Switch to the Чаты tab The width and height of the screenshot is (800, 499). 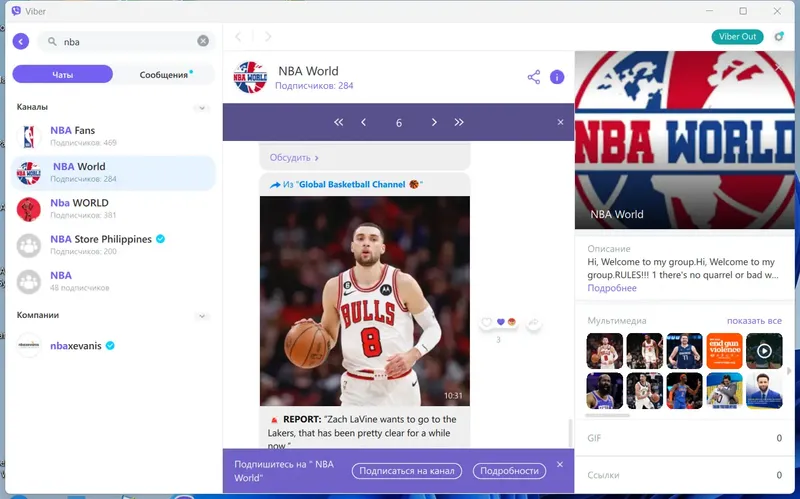tap(62, 74)
